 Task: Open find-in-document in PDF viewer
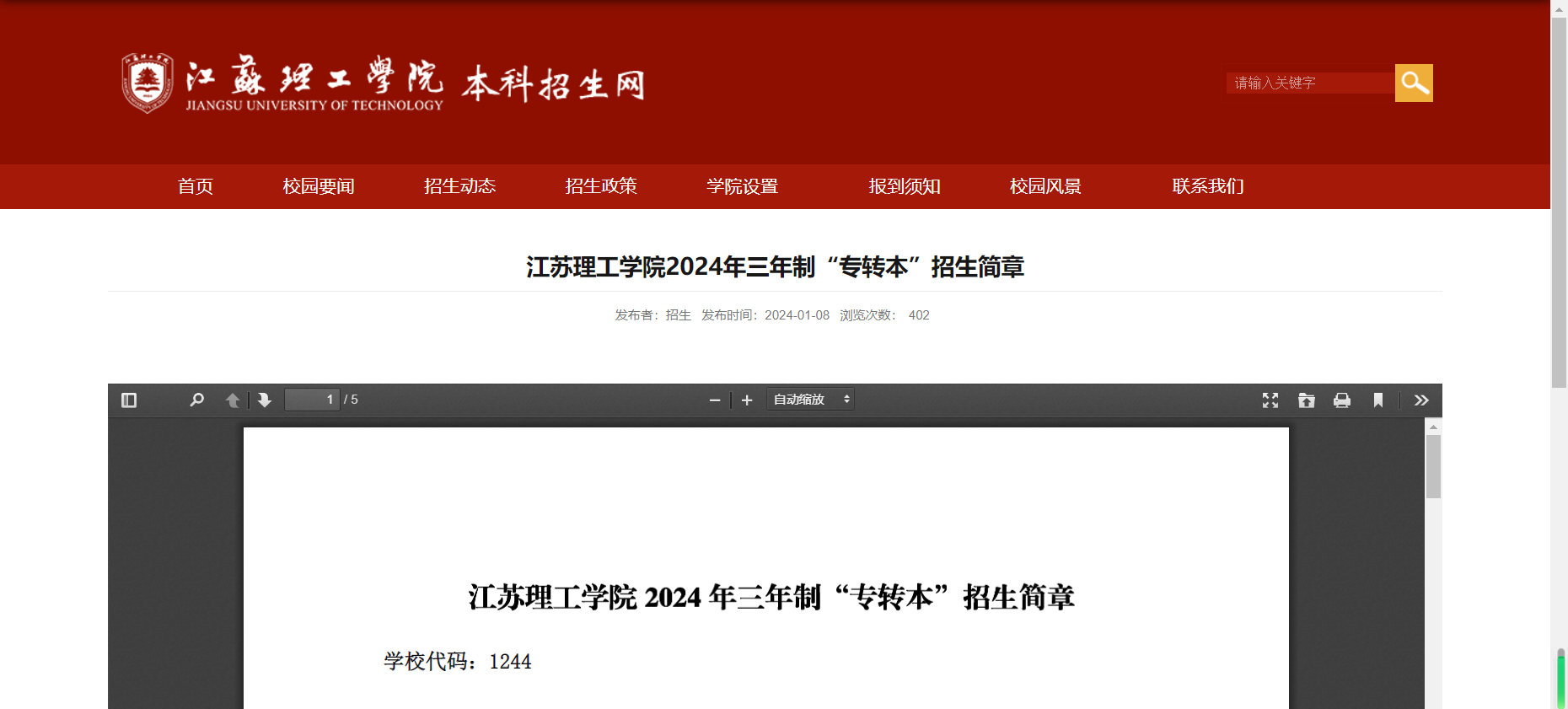196,400
